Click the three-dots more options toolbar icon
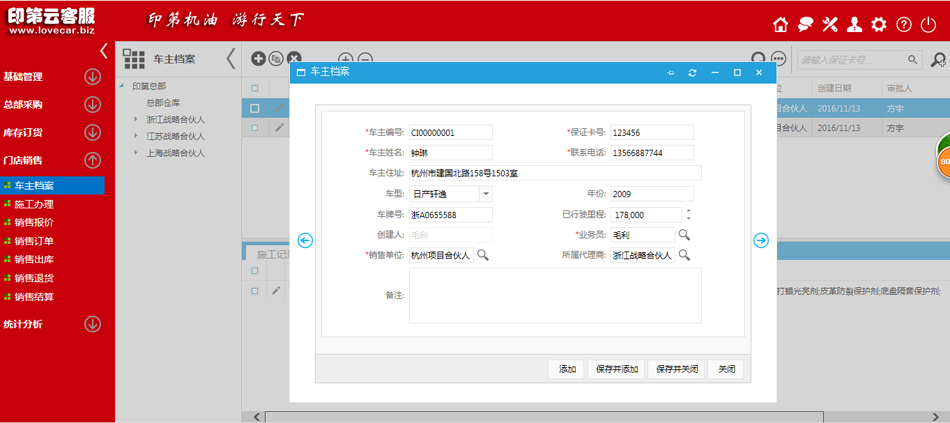This screenshot has height=423, width=950. click(x=779, y=59)
